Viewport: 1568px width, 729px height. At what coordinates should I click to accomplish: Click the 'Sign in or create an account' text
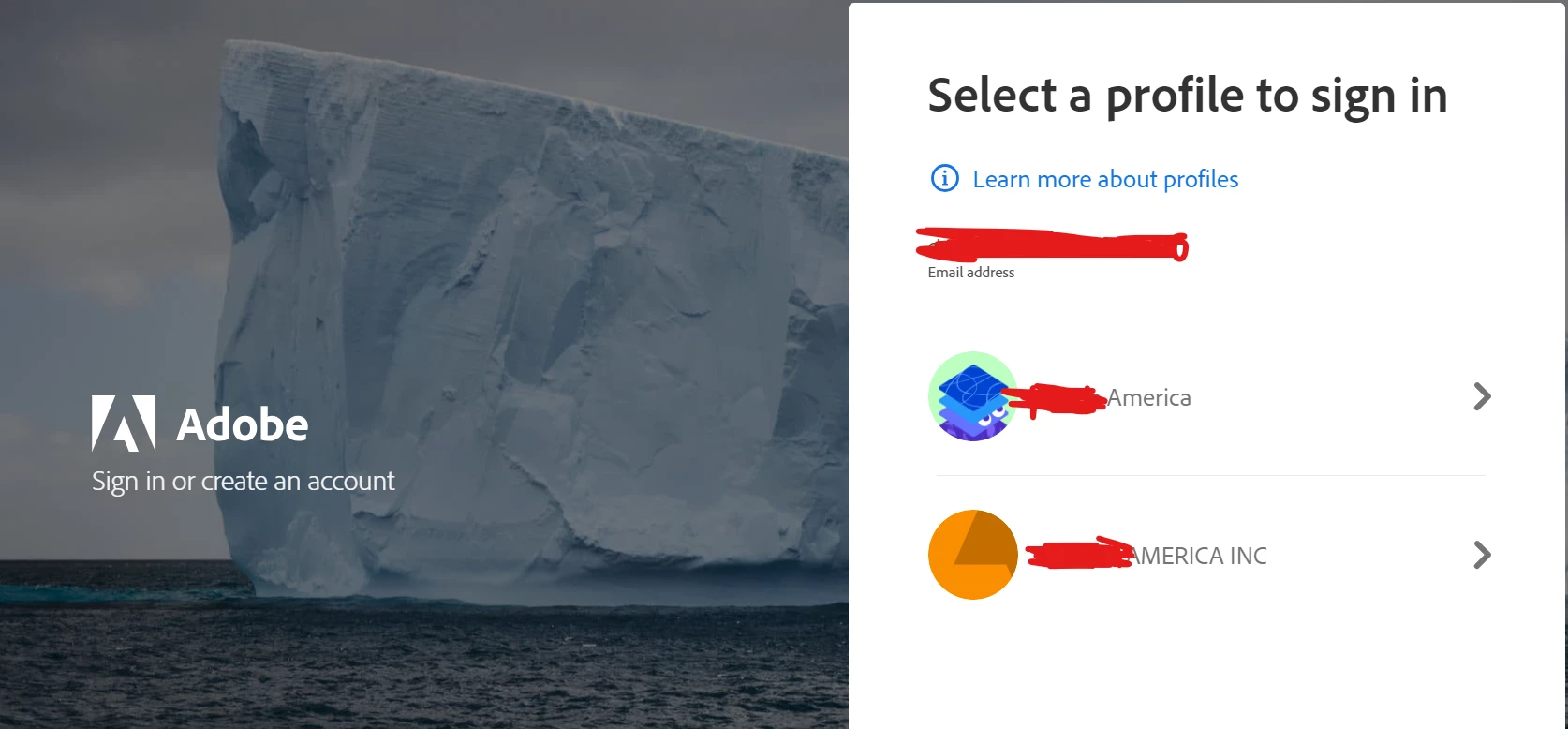point(244,481)
